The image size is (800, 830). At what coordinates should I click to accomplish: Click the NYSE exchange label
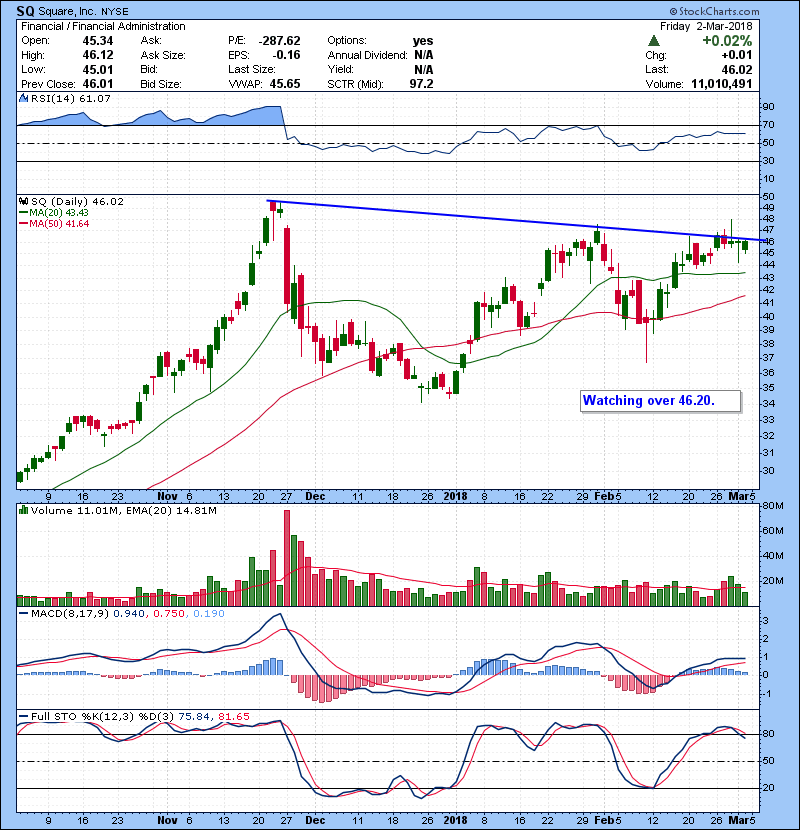pyautogui.click(x=115, y=12)
